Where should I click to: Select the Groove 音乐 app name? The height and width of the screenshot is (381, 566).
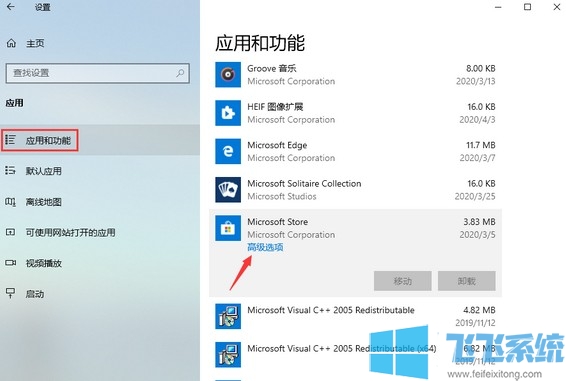(x=272, y=68)
